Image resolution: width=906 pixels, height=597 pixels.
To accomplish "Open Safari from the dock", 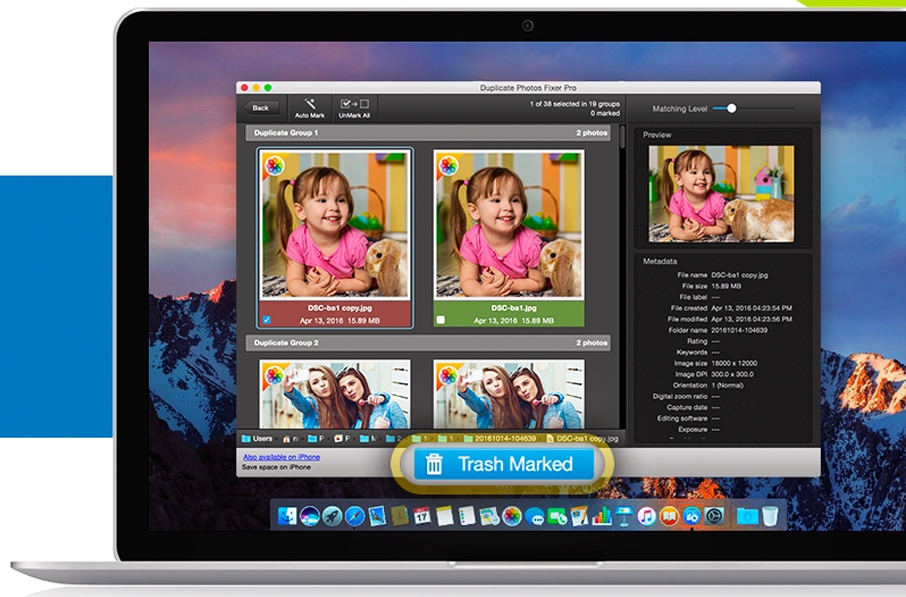I will click(354, 517).
